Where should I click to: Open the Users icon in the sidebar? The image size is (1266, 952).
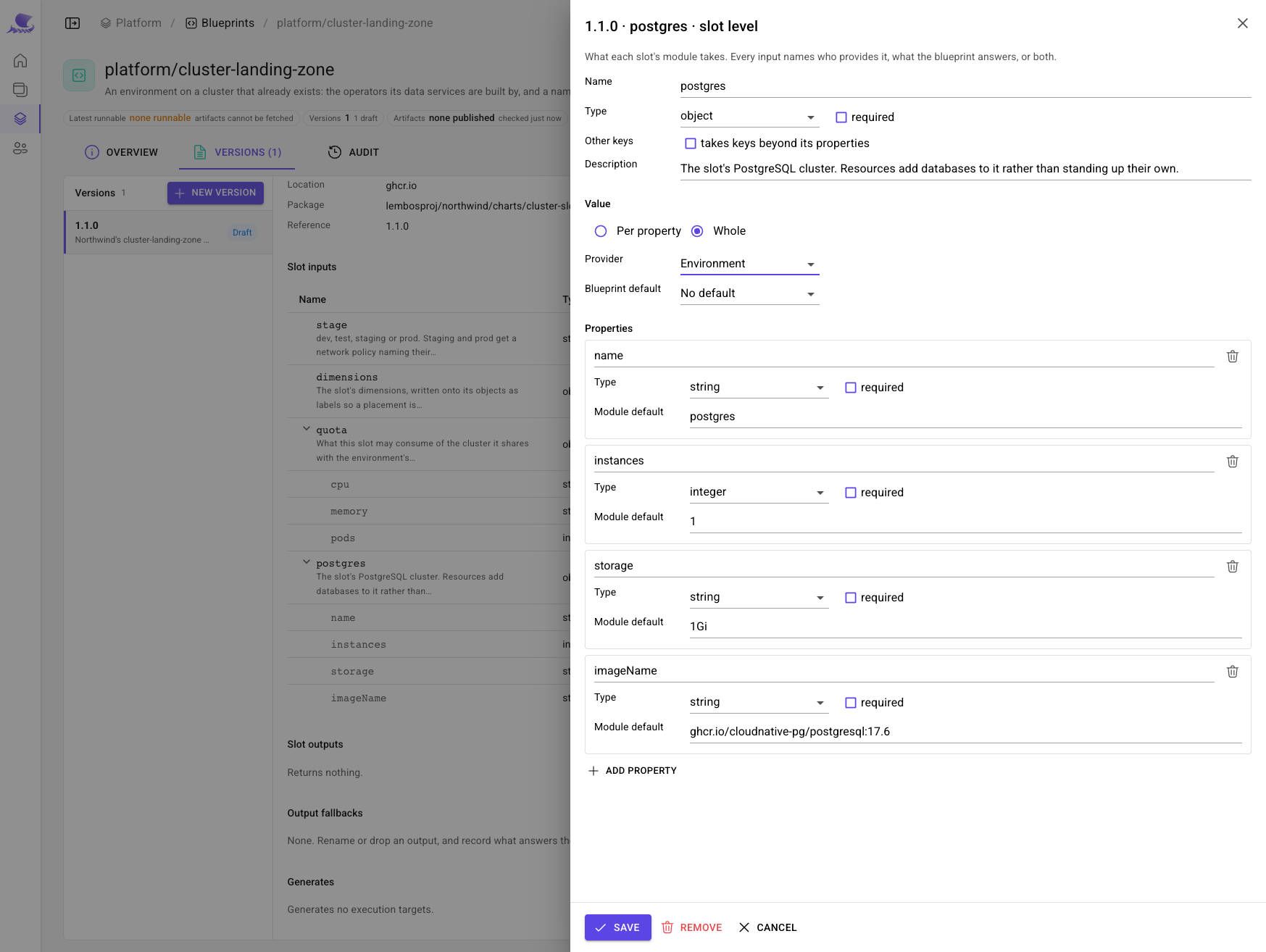coord(20,148)
